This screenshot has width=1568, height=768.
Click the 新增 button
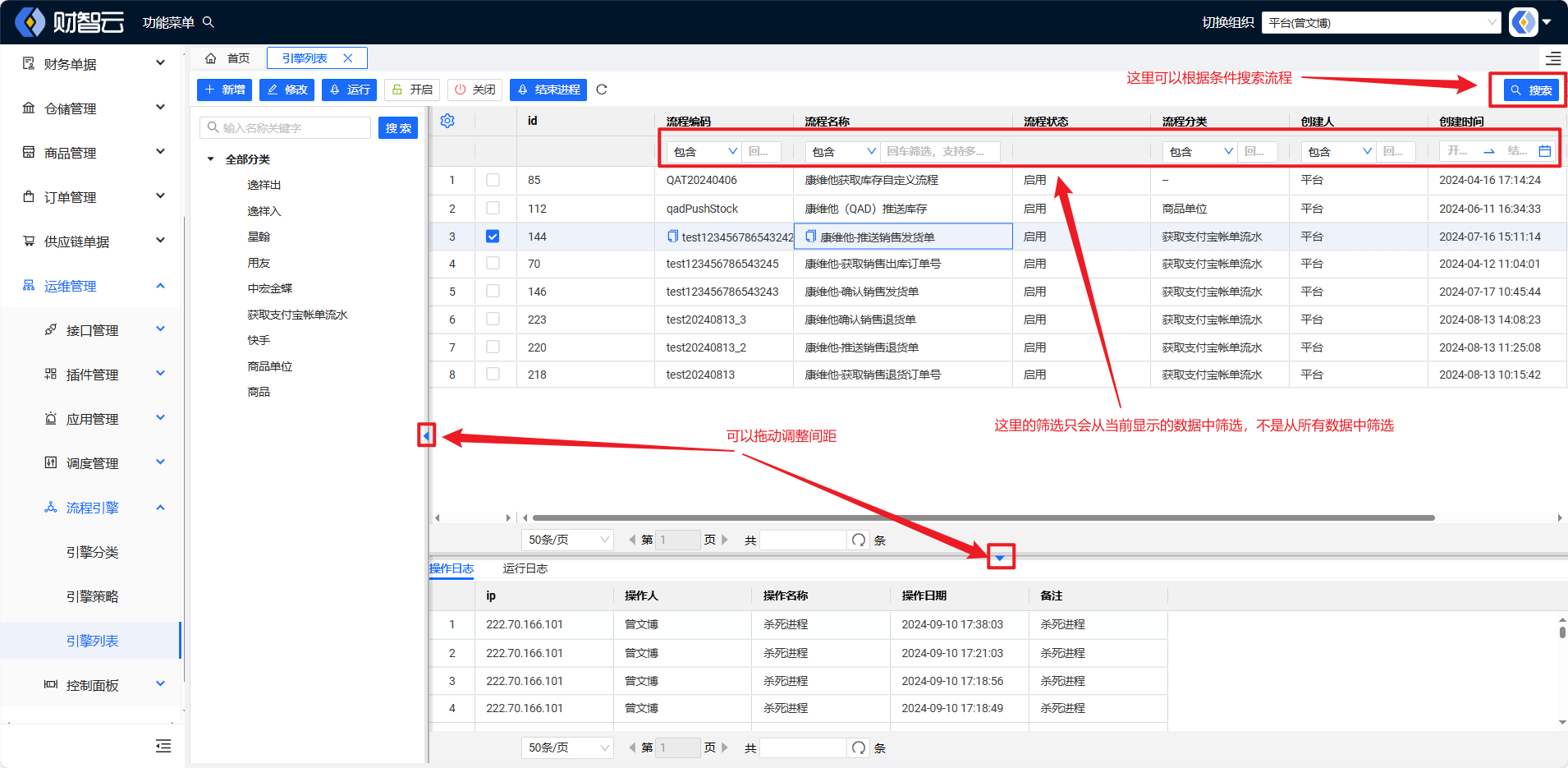point(225,90)
